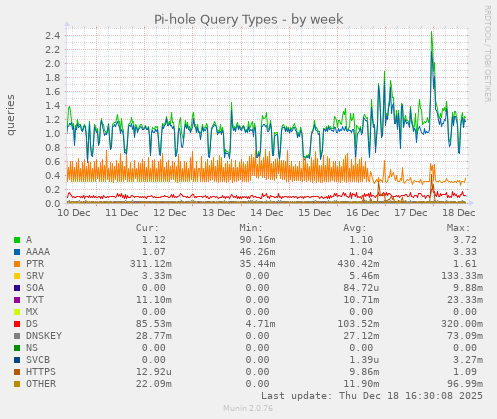The image size is (497, 419).
Task: Click the green A legend color swatch
Action: [17, 240]
